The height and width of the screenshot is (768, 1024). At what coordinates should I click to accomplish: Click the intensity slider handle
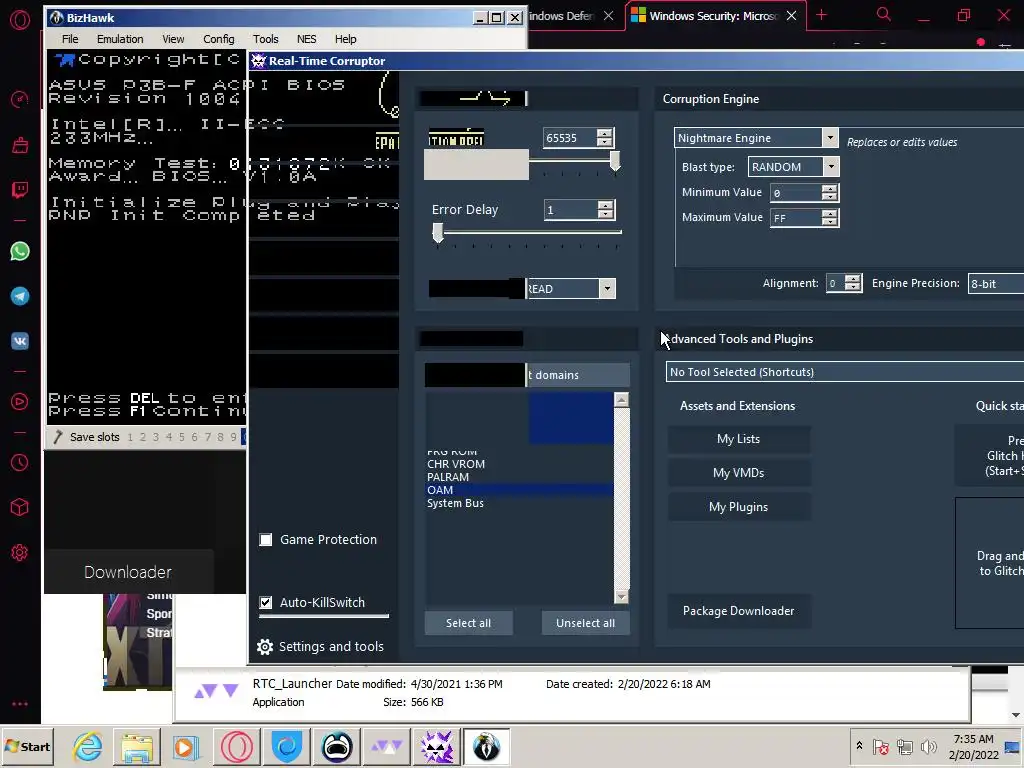pyautogui.click(x=615, y=161)
